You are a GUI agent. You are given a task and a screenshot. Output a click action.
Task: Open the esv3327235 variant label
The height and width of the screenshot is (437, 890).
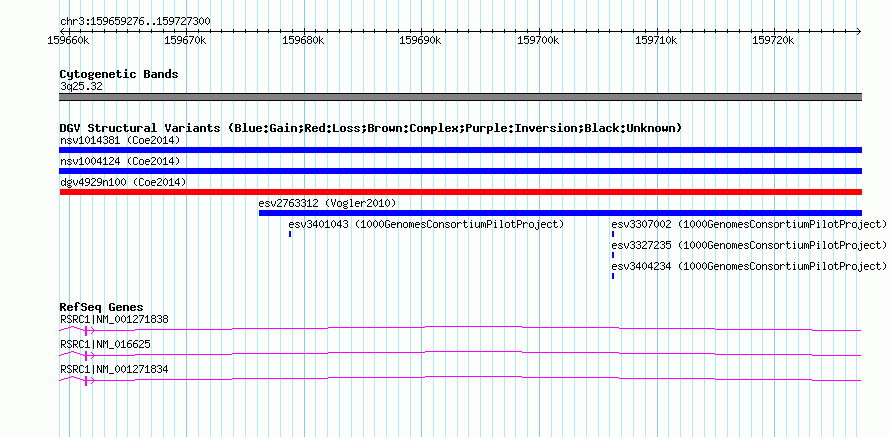pyautogui.click(x=749, y=245)
